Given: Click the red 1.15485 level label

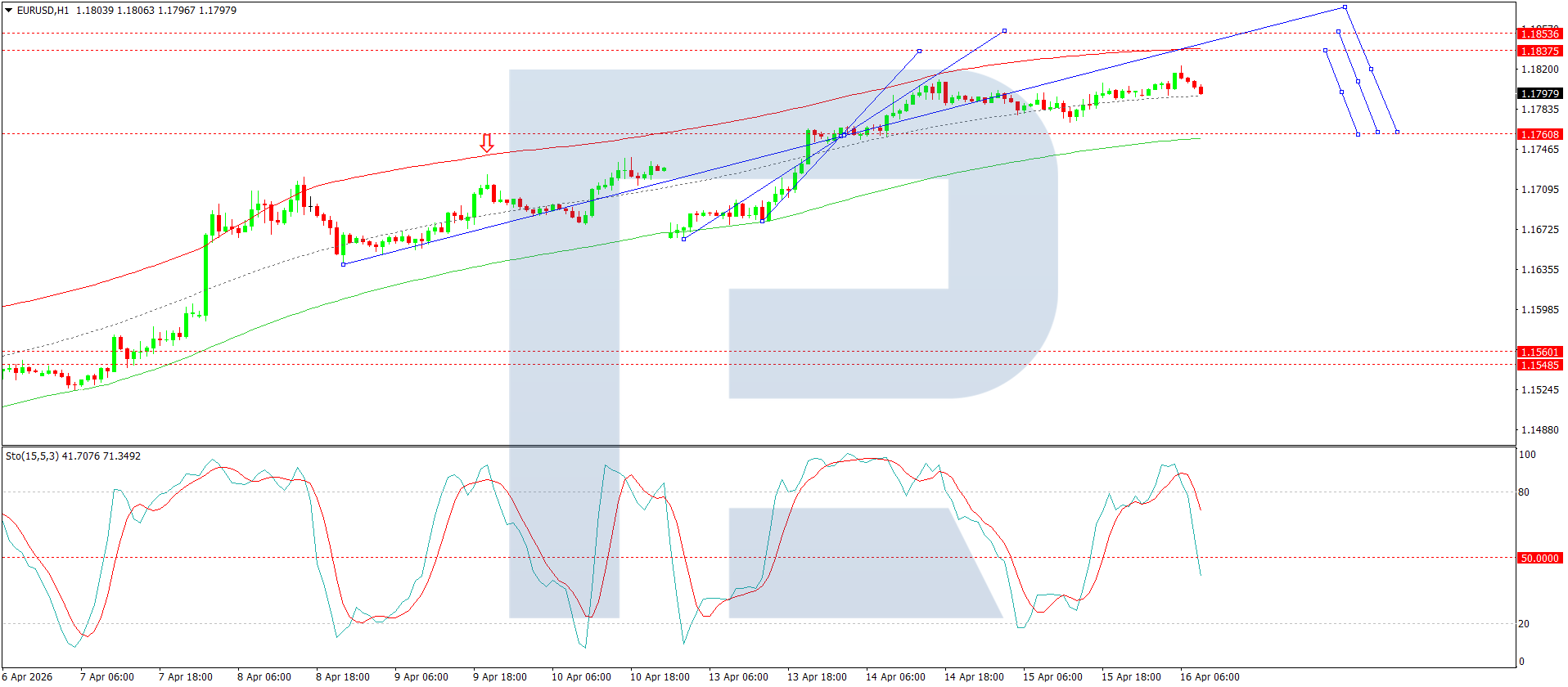Looking at the screenshot, I should (1539, 366).
